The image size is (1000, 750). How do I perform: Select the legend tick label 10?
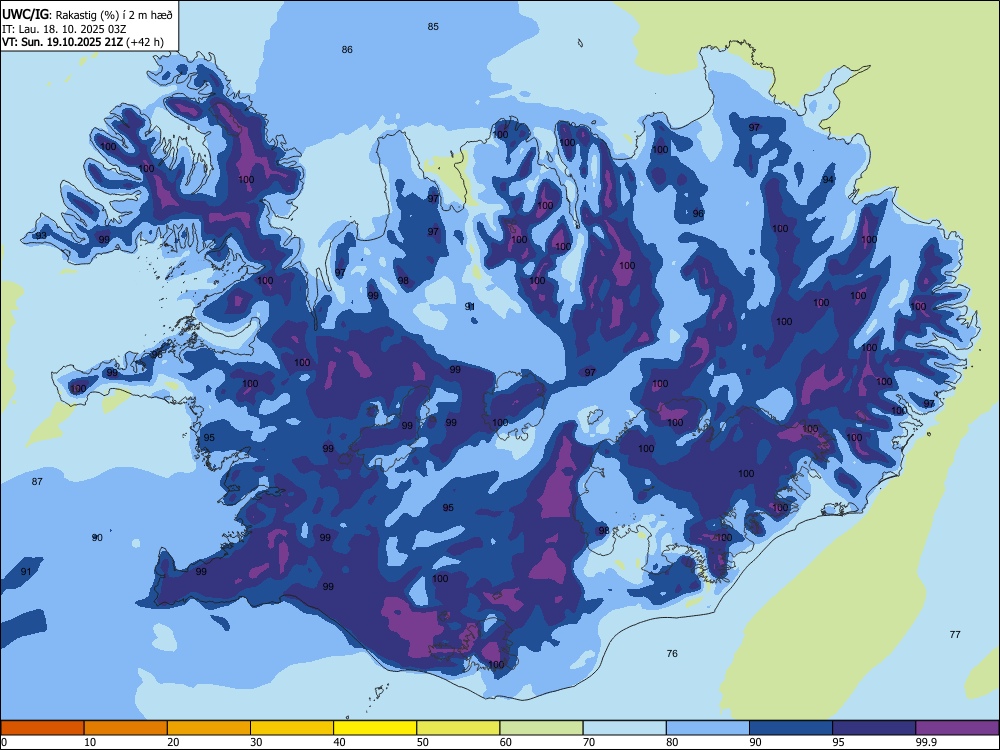point(90,742)
